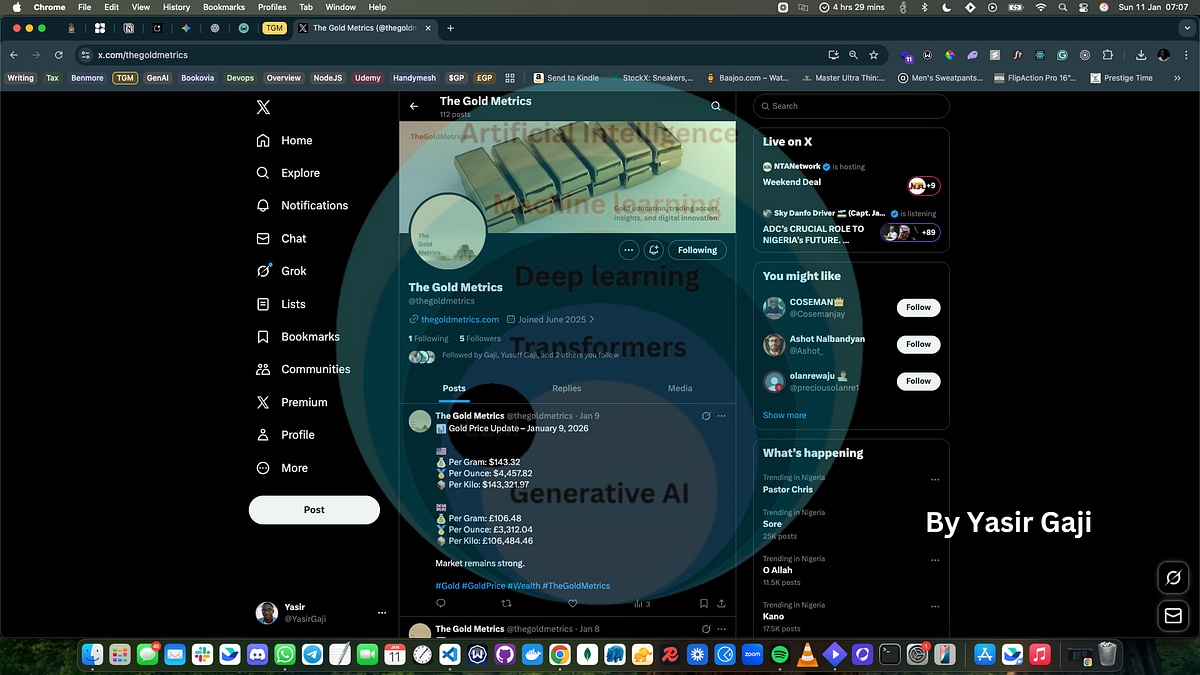Follow Ashot Nalbandyan

click(x=918, y=344)
